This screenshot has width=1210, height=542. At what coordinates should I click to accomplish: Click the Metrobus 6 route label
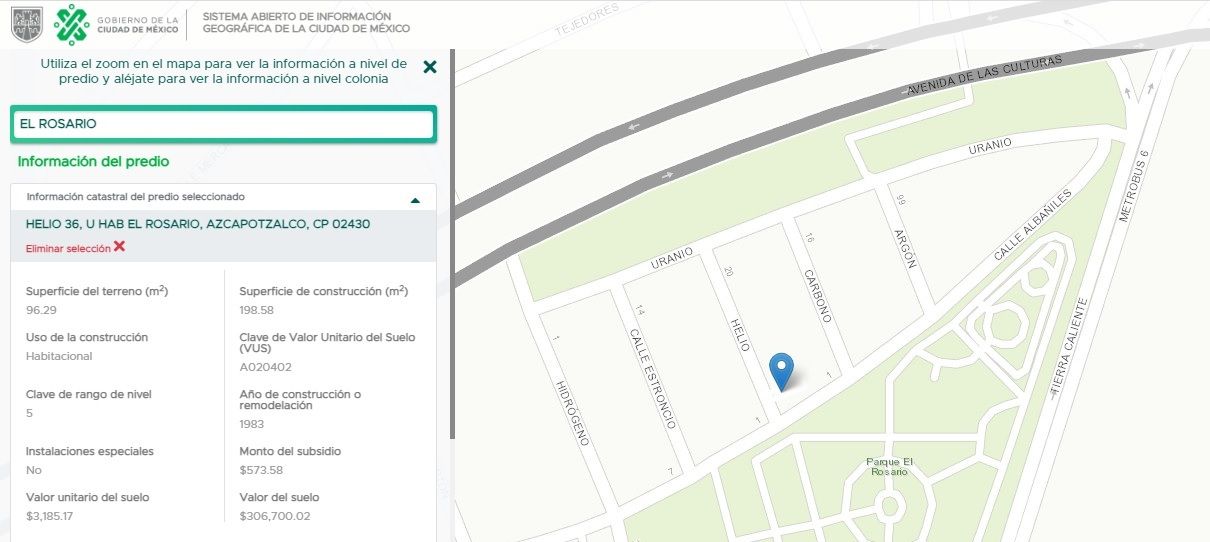[x=1138, y=187]
